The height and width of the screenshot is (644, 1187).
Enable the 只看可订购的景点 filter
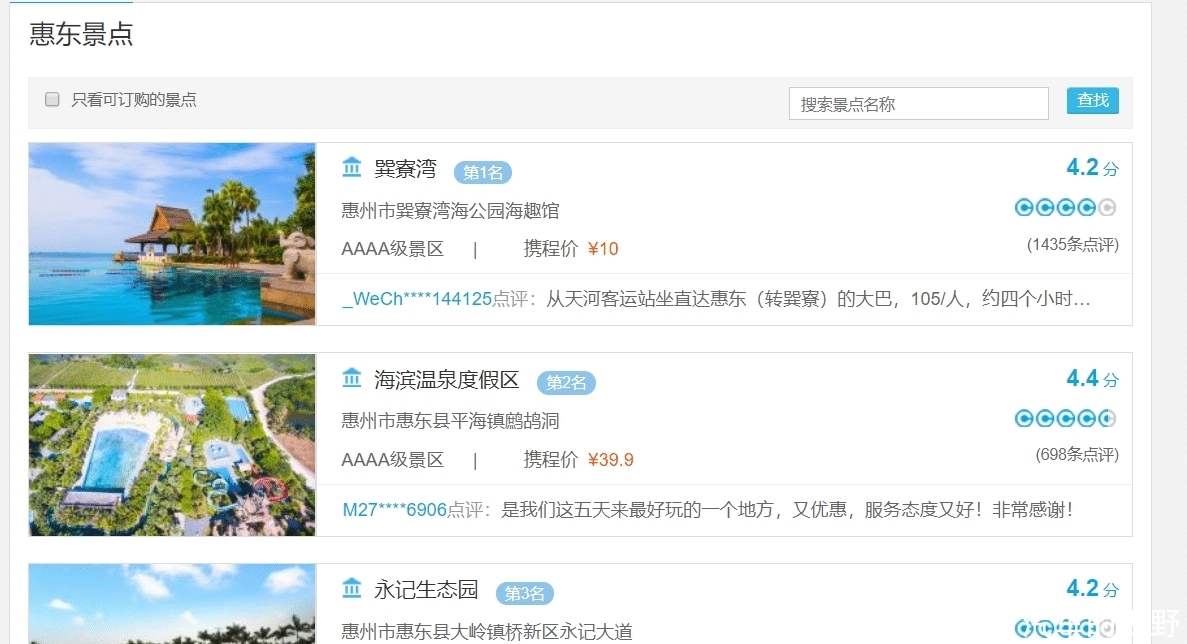(x=52, y=100)
